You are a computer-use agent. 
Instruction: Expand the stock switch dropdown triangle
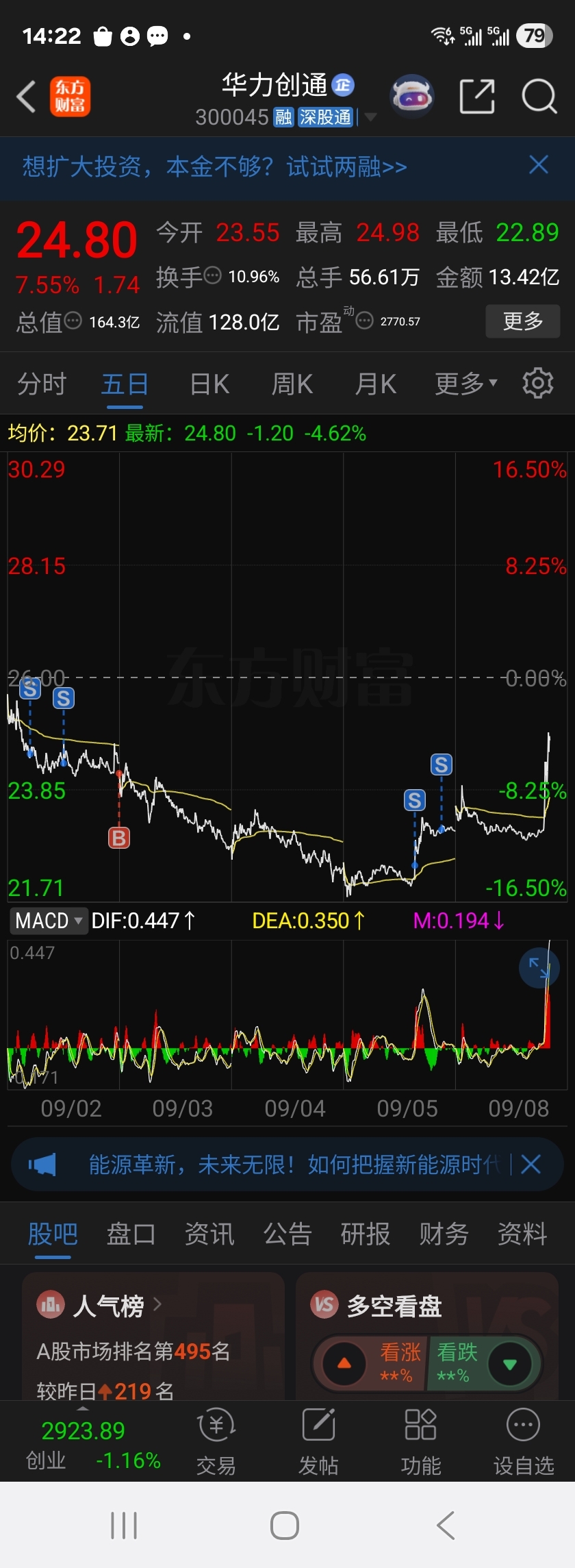pos(370,118)
